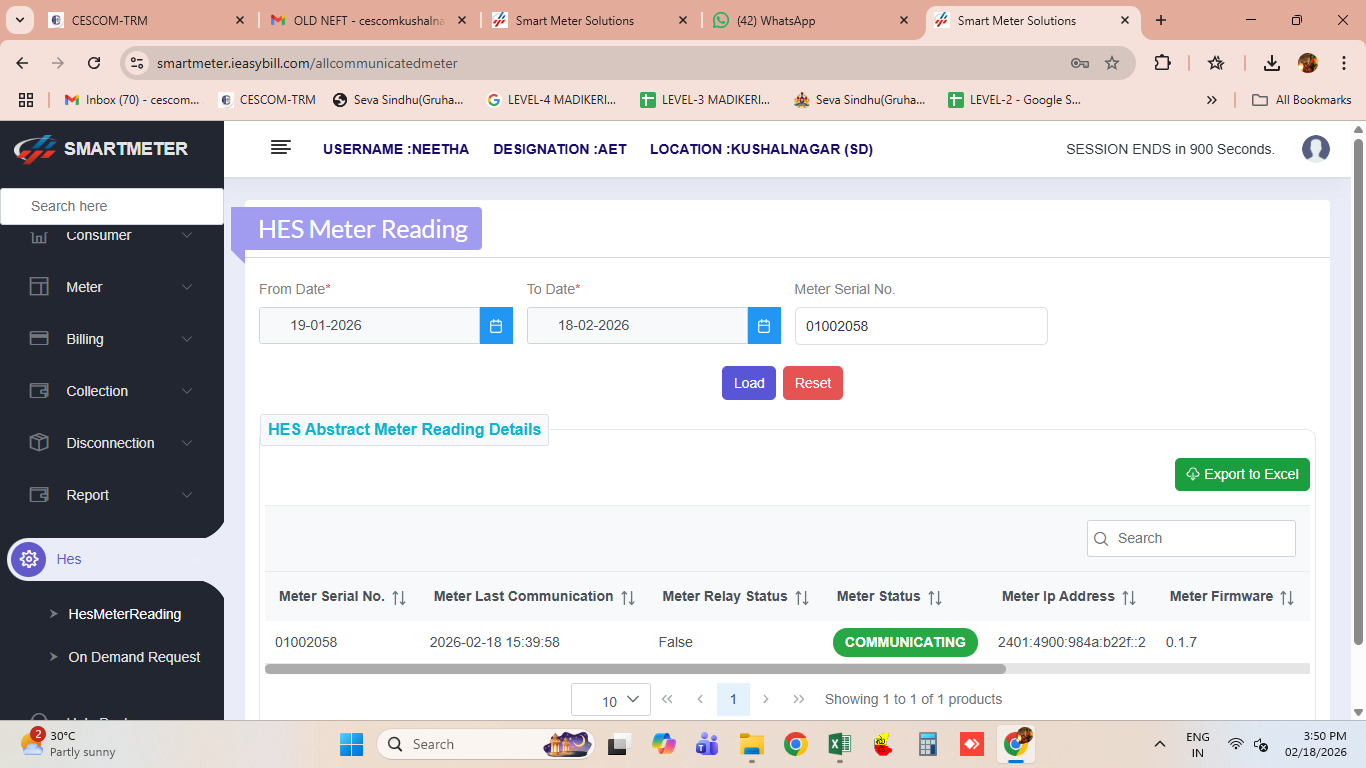Sort by Meter Last Communication arrows

pyautogui.click(x=628, y=597)
